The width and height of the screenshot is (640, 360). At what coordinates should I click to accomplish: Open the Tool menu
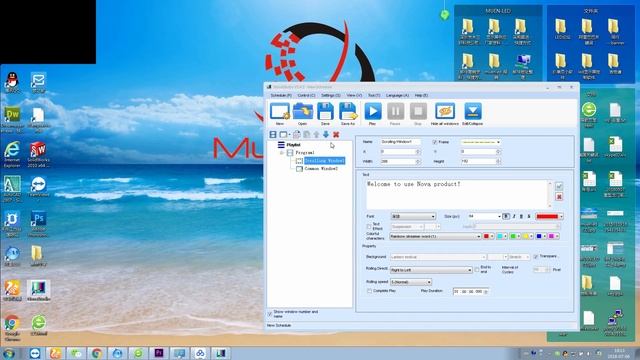pyautogui.click(x=374, y=95)
